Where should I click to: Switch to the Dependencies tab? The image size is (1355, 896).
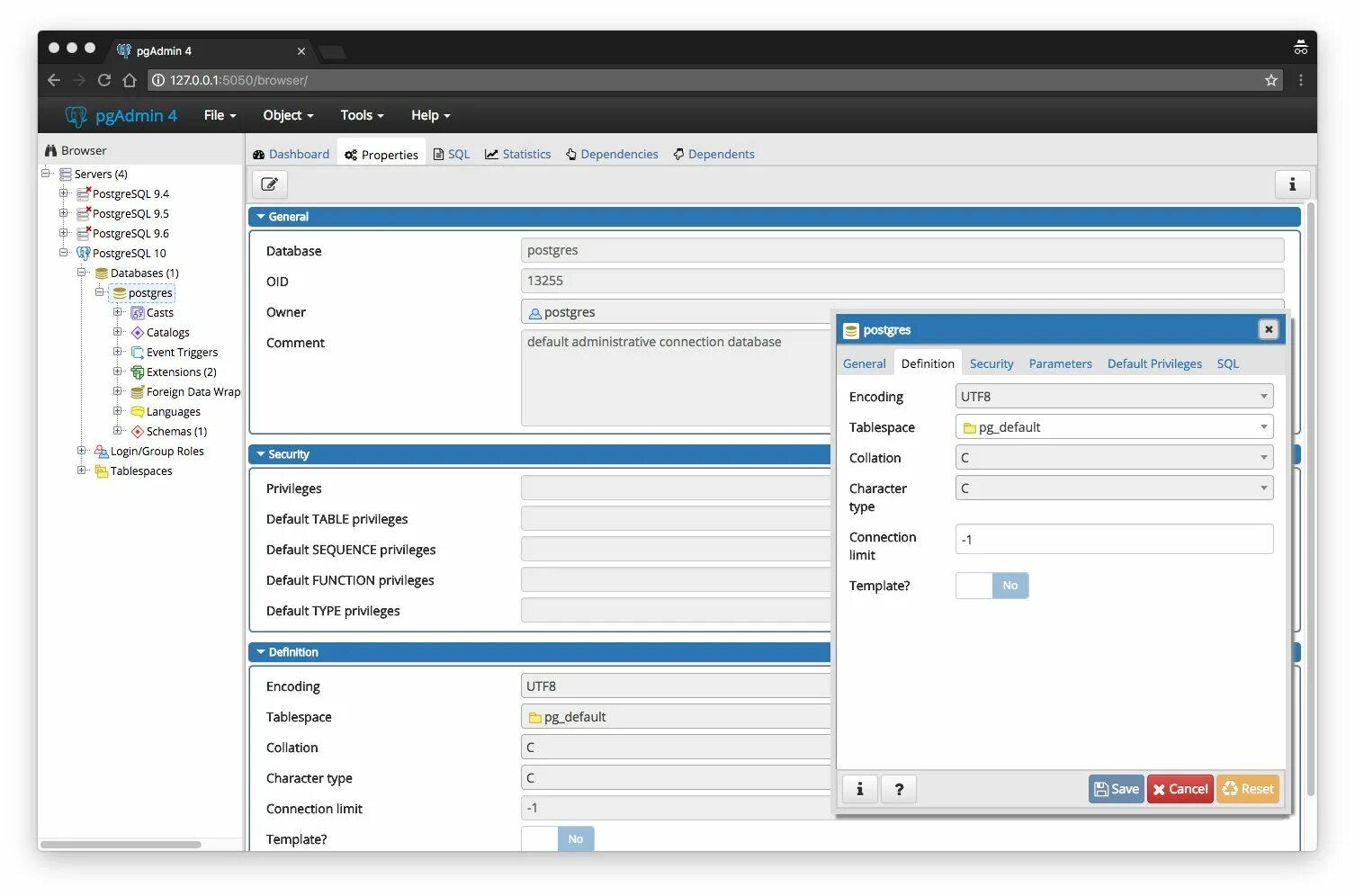point(612,154)
